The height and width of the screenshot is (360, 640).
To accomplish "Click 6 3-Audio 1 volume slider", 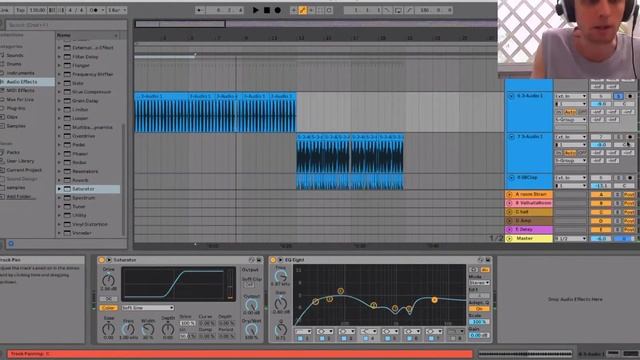I will tap(600, 104).
